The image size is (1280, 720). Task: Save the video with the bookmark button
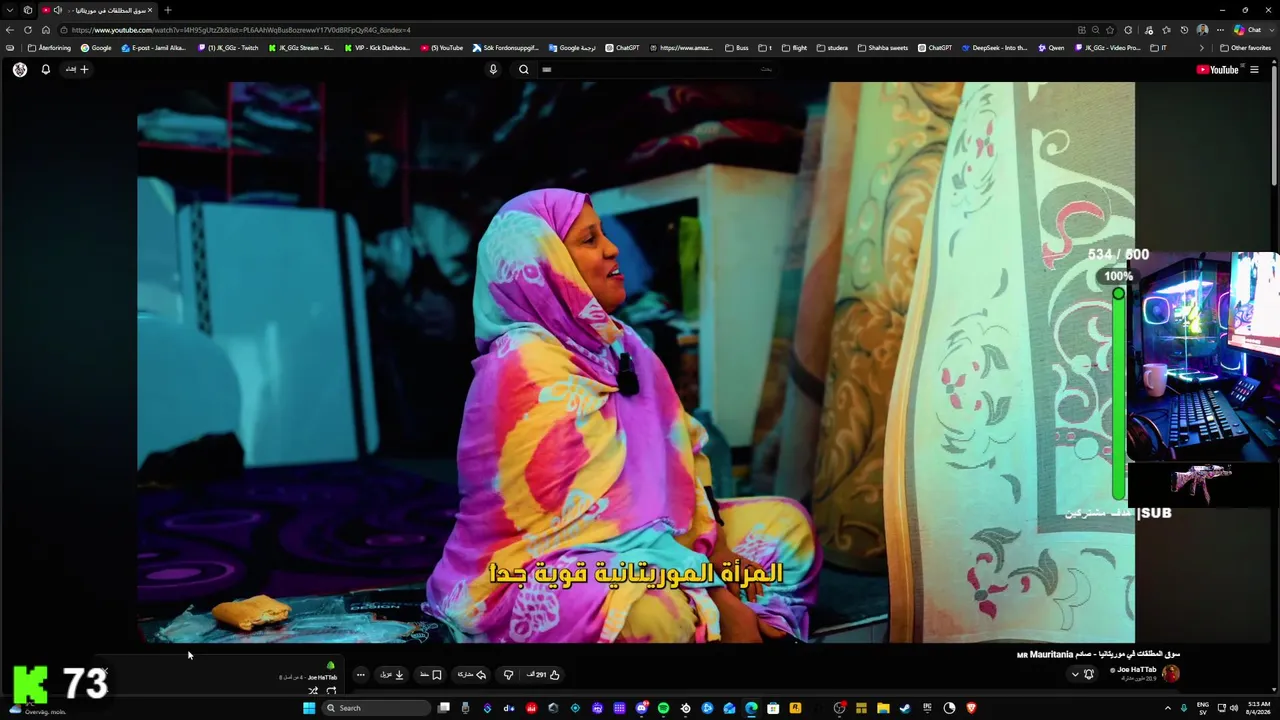431,675
